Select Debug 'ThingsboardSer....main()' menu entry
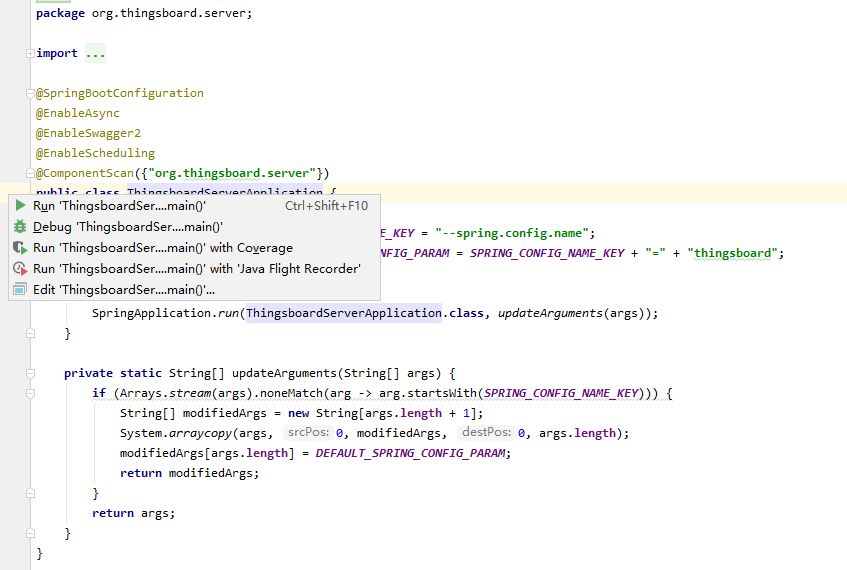This screenshot has width=847, height=570. tap(194, 227)
